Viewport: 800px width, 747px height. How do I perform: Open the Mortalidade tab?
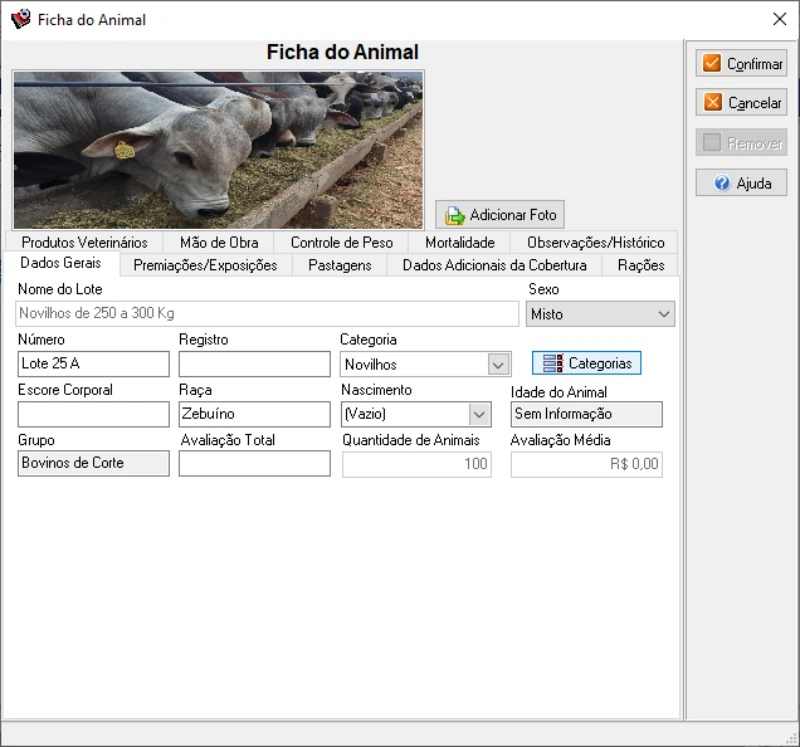[459, 242]
